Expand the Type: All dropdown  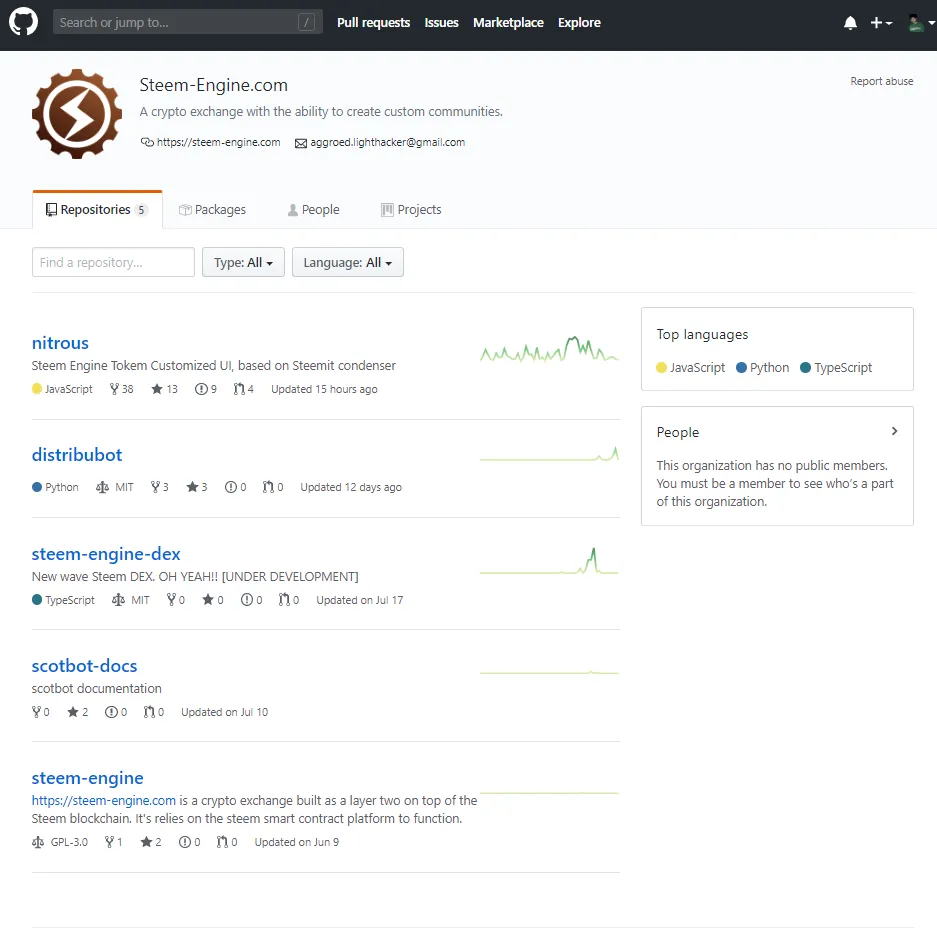[x=243, y=262]
